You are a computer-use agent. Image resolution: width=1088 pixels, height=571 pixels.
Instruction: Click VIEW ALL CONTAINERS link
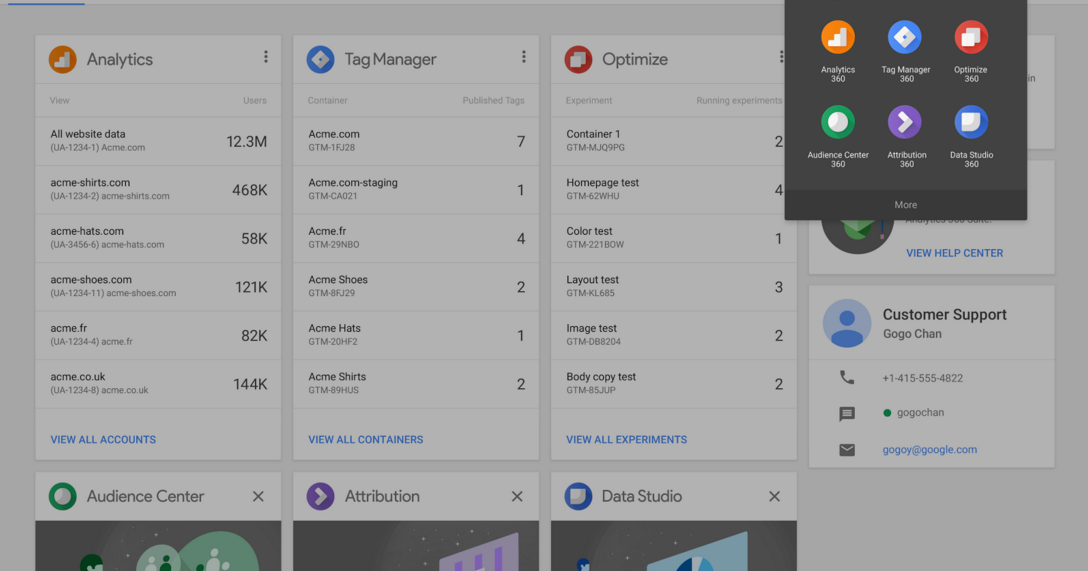click(x=366, y=439)
